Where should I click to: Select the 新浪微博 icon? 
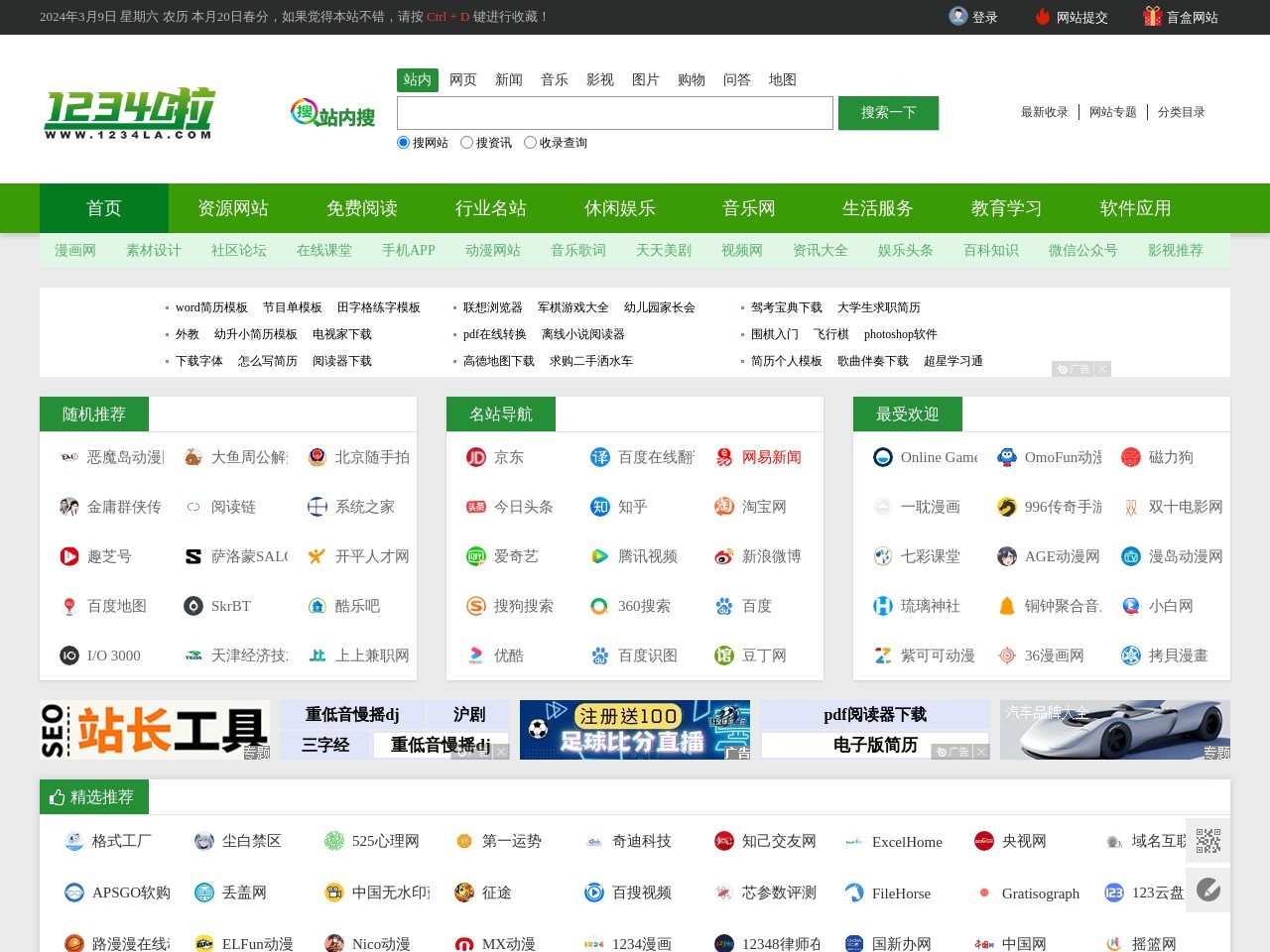723,556
